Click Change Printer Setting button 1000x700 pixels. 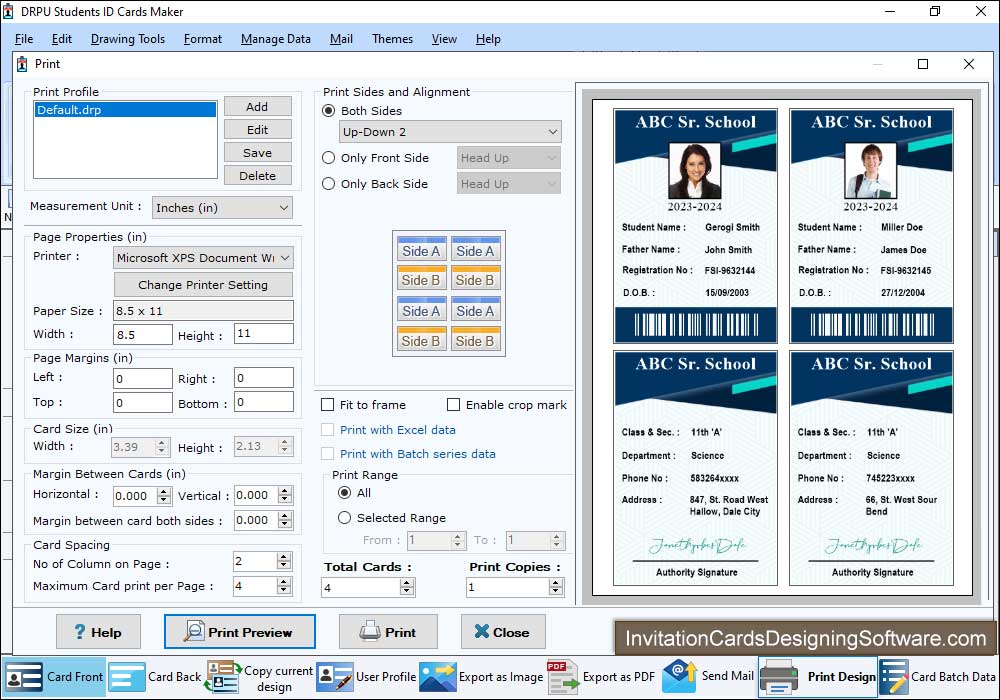point(203,285)
